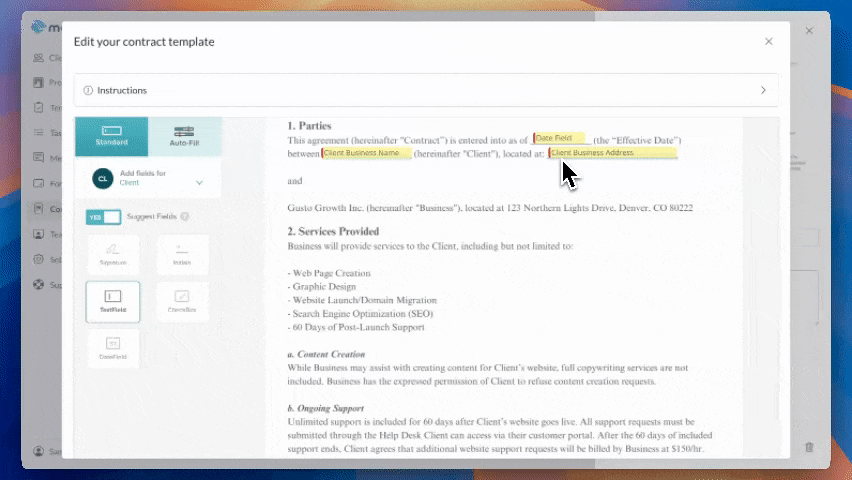Image resolution: width=852 pixels, height=480 pixels.
Task: Select the TextField tool
Action: pos(112,302)
